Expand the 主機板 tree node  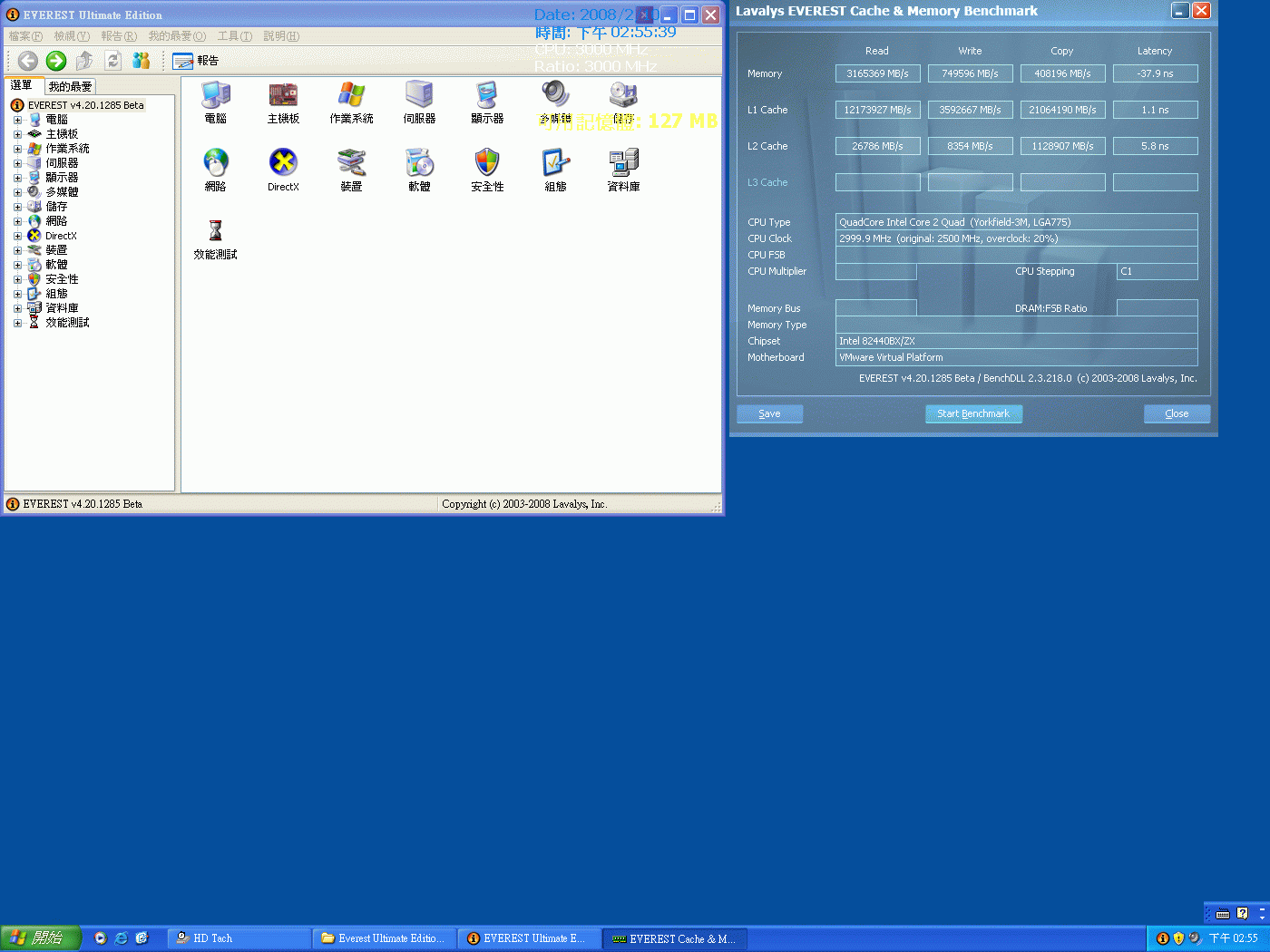(x=17, y=134)
